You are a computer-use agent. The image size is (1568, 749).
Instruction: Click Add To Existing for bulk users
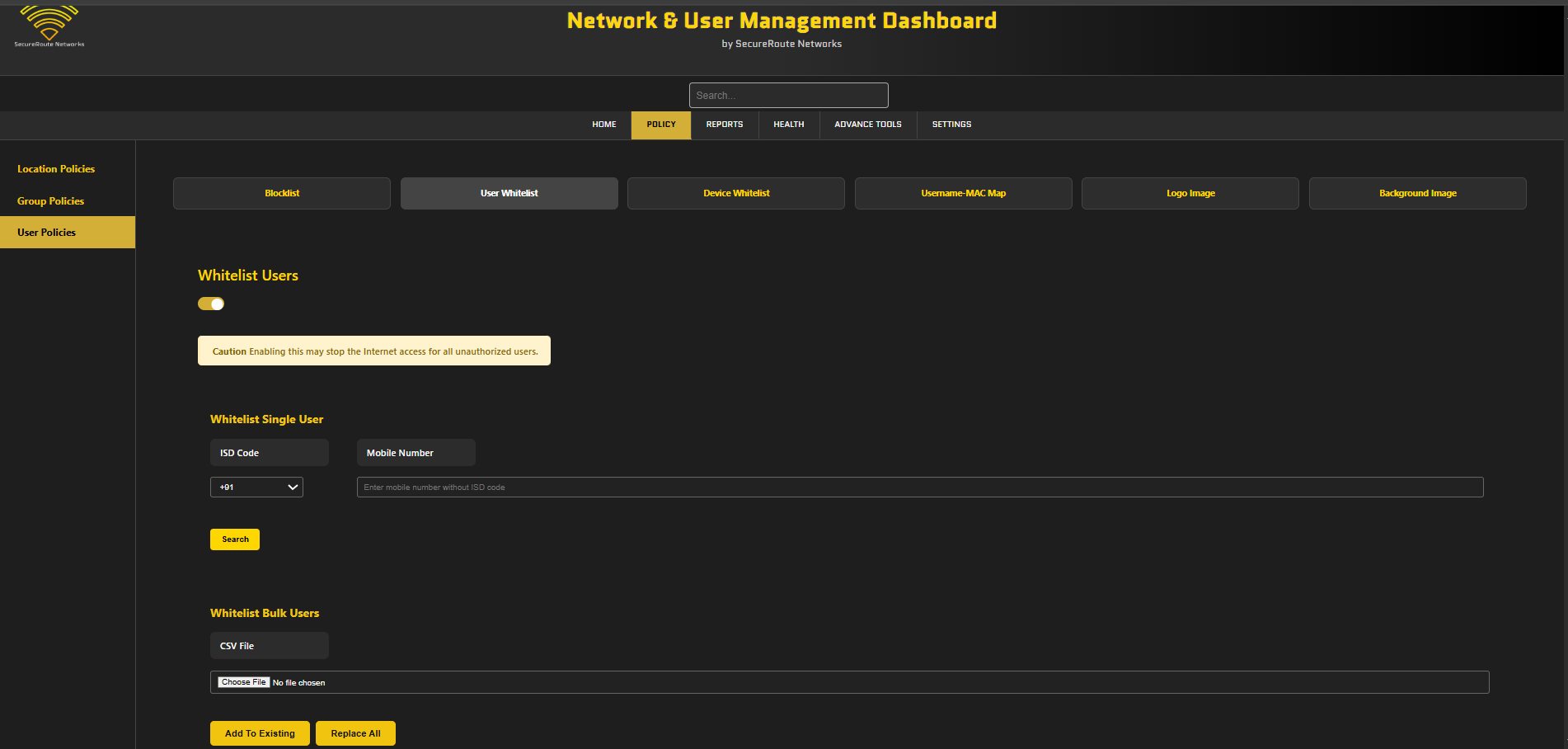[x=260, y=733]
